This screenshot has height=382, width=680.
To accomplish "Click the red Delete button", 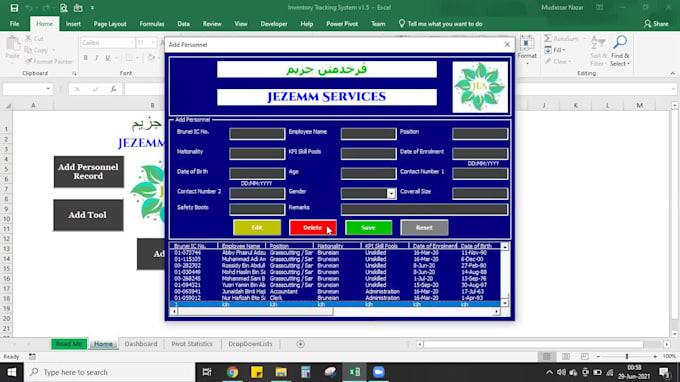I will [x=313, y=228].
